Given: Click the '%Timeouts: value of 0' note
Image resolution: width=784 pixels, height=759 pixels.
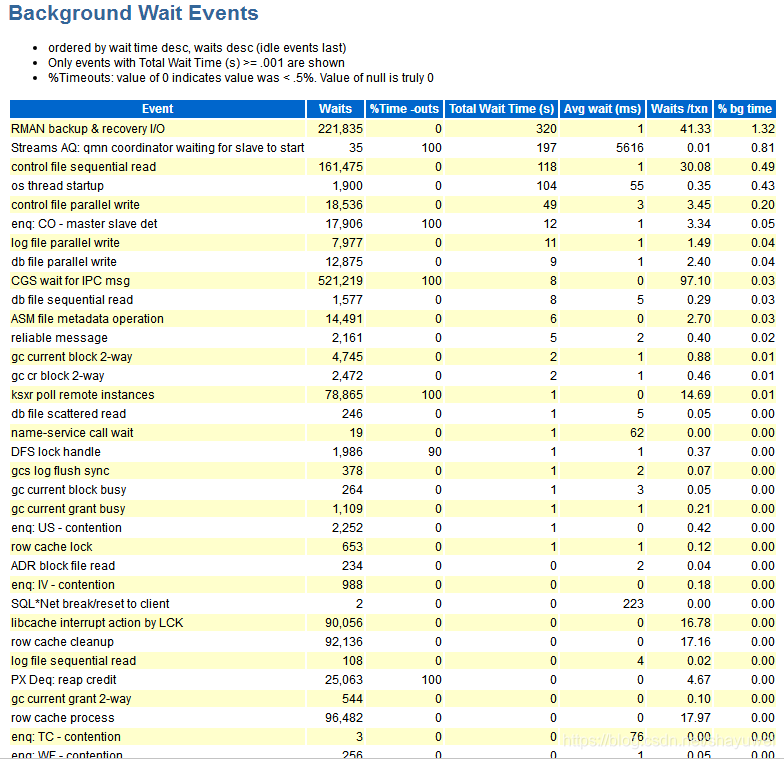Looking at the screenshot, I should pos(240,78).
